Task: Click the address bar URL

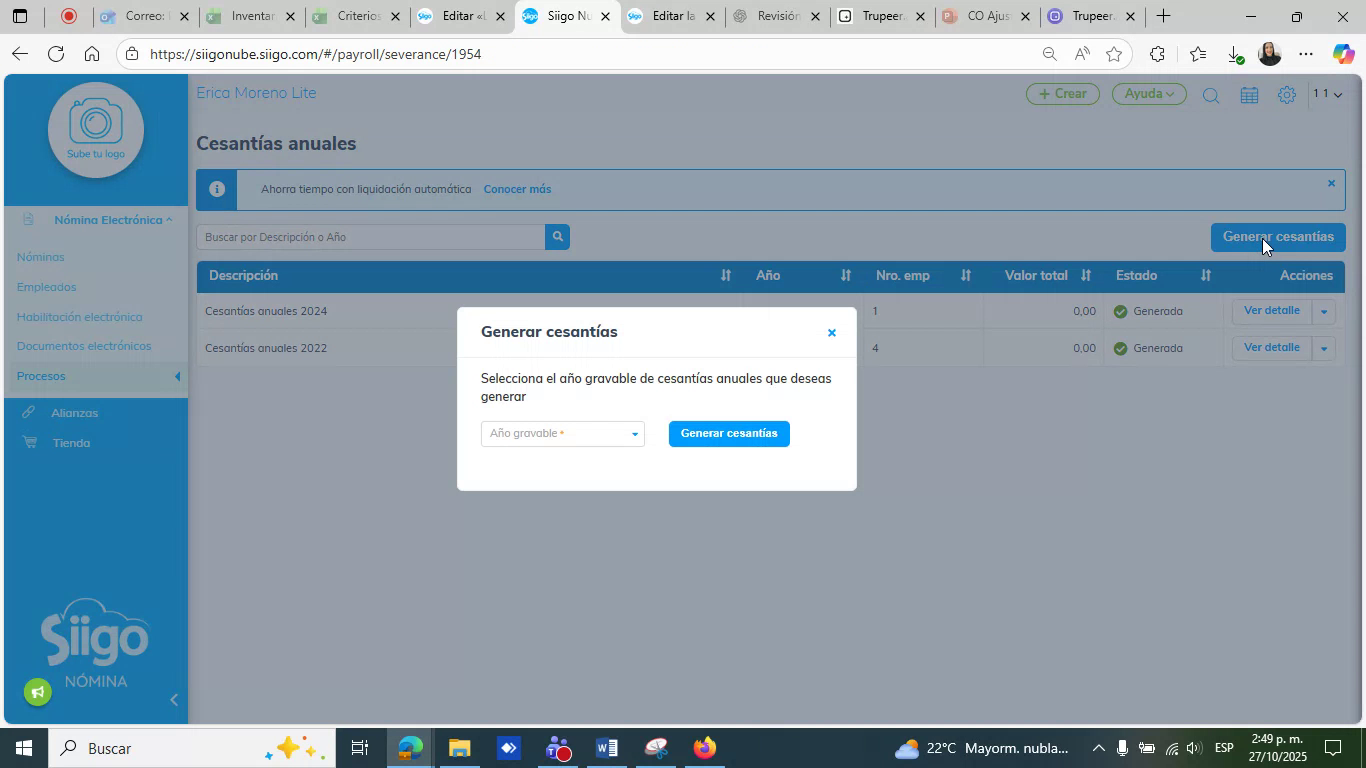Action: 316,54
